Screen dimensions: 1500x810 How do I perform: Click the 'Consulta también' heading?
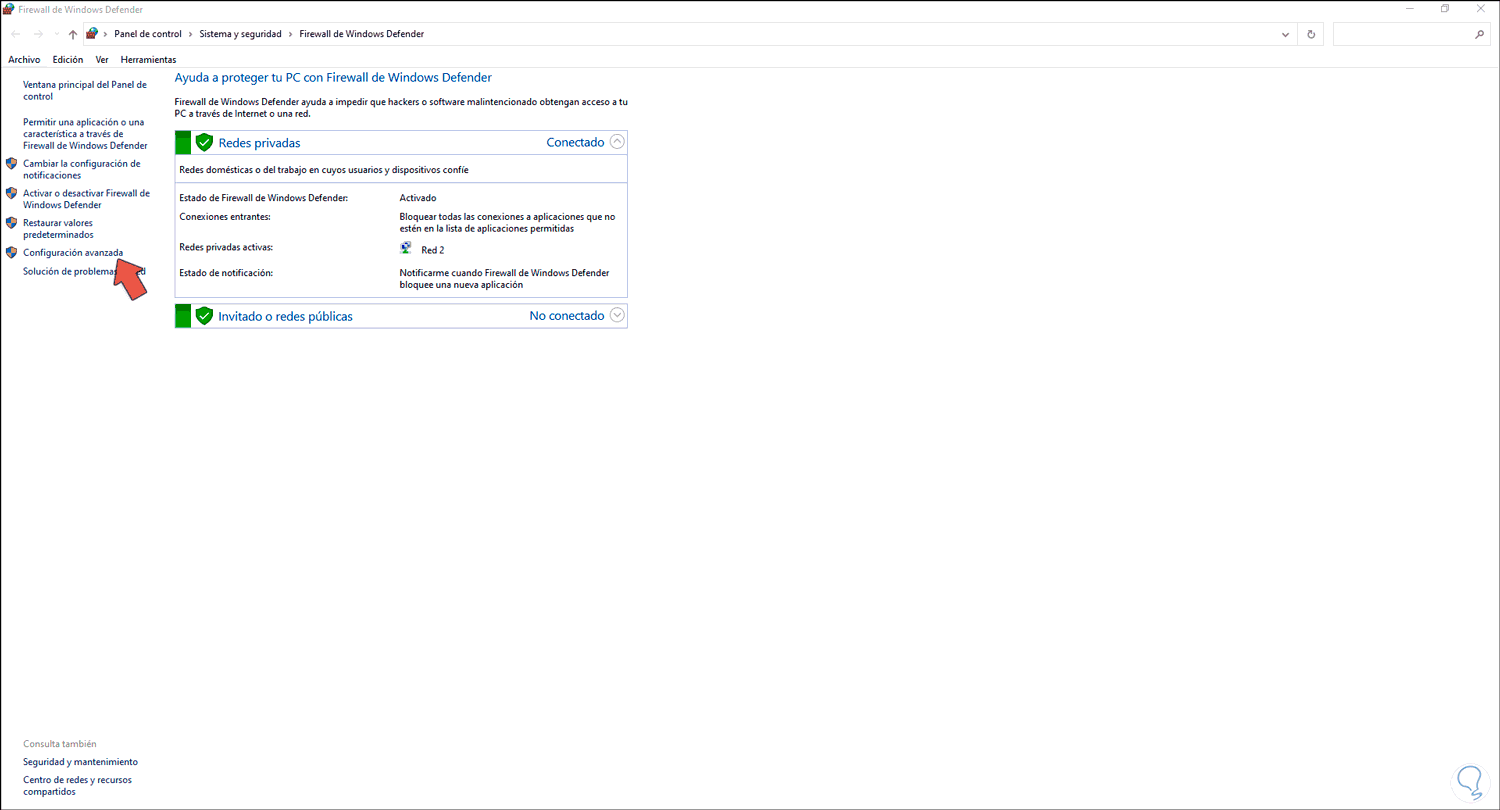tap(60, 744)
